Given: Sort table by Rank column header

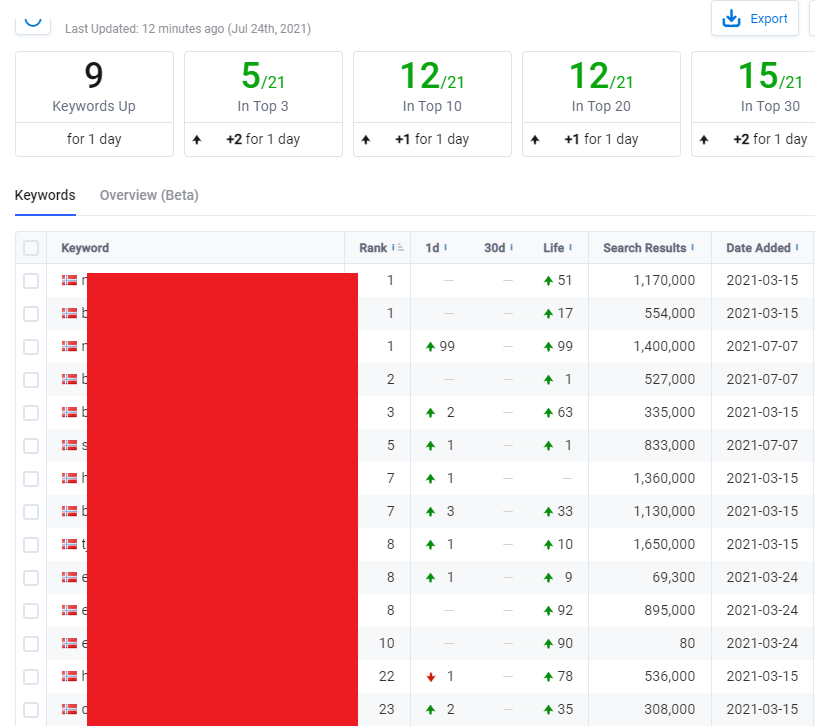Looking at the screenshot, I should (373, 248).
